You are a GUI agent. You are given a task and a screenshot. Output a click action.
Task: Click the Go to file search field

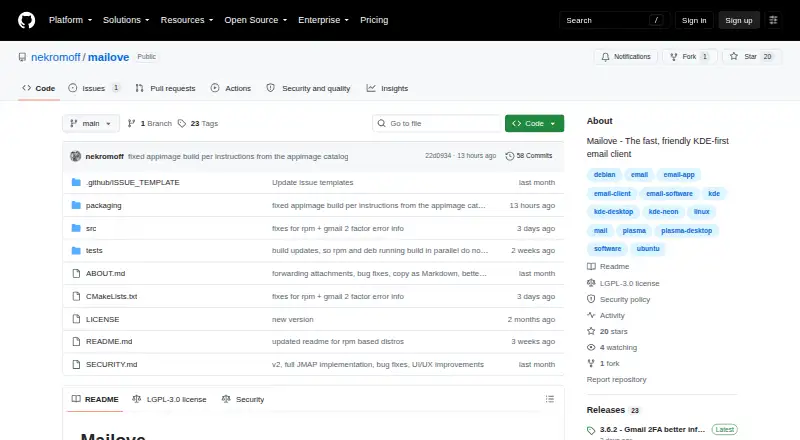click(437, 124)
